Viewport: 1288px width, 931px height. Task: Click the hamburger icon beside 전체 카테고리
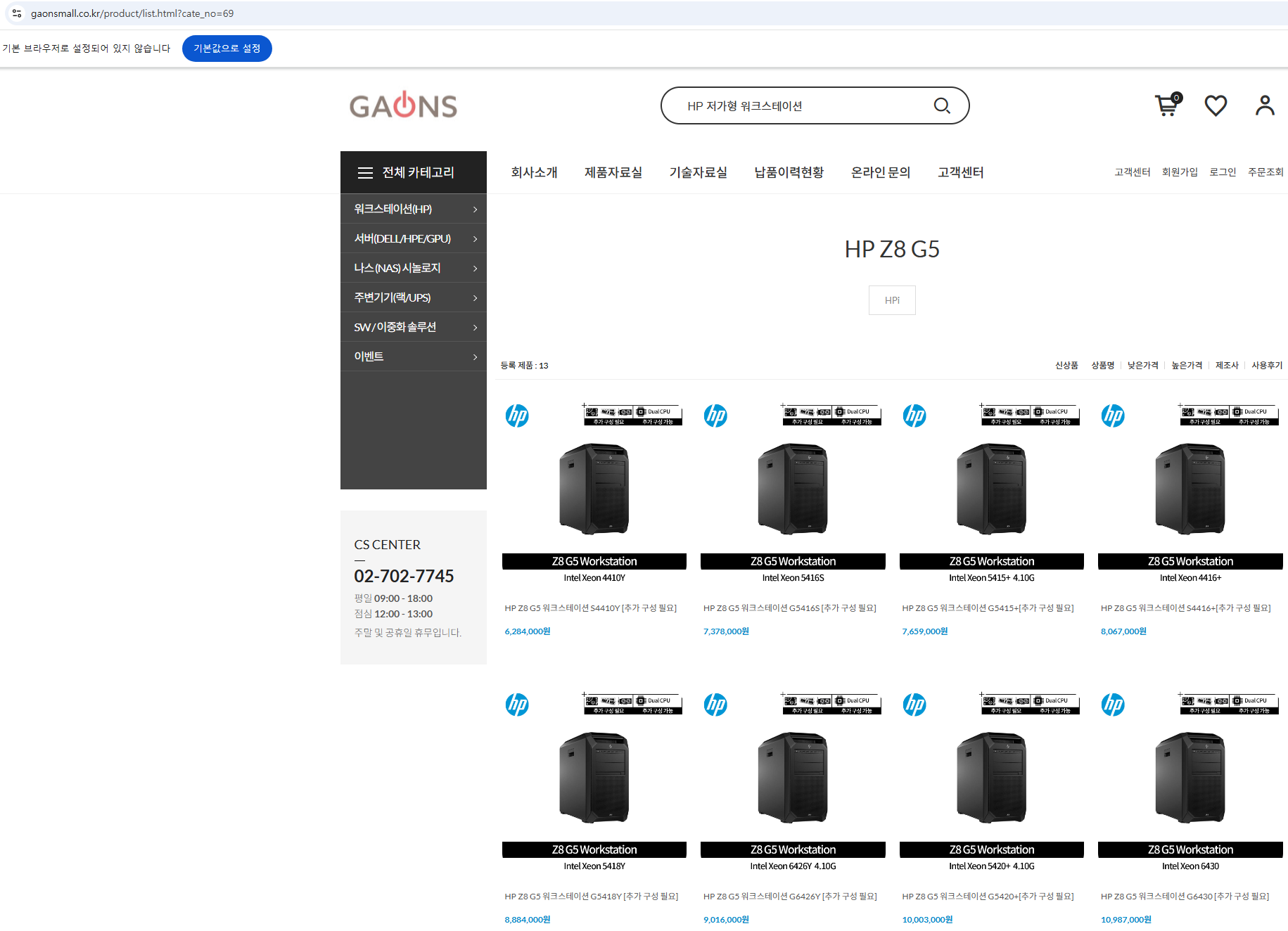365,173
